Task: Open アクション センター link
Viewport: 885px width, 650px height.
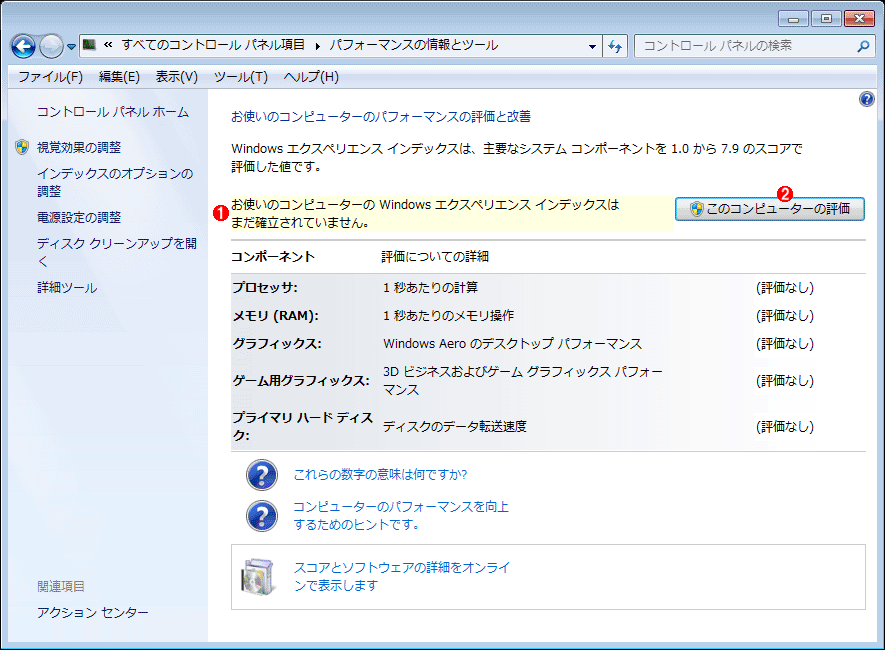Action: pos(93,612)
